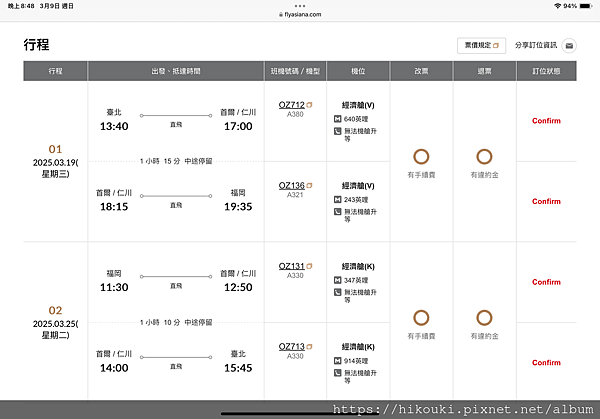600x419 pixels.
Task: Click the popup icon beside OZ713
Action: click(x=309, y=347)
